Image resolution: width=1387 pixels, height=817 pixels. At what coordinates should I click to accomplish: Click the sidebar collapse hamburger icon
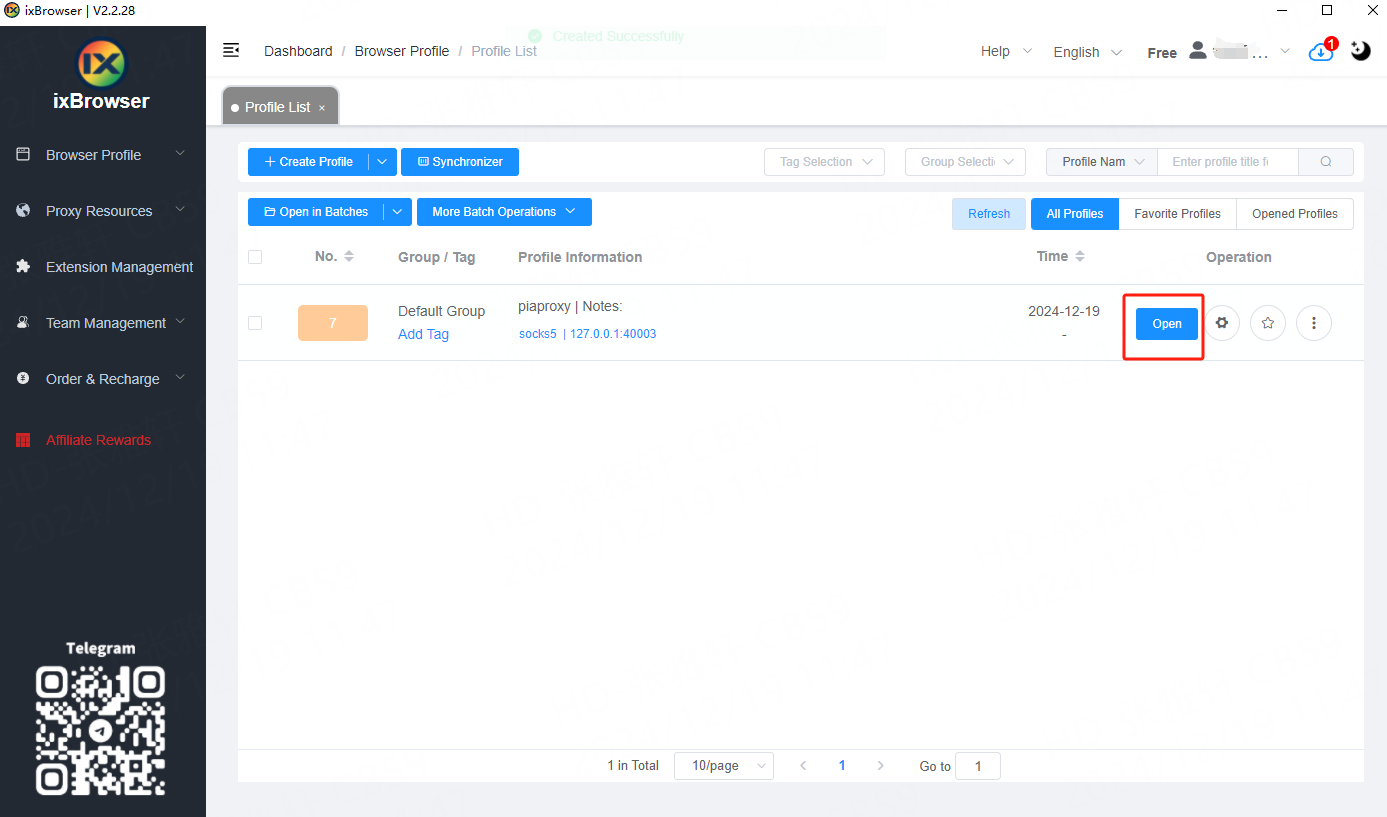point(231,50)
